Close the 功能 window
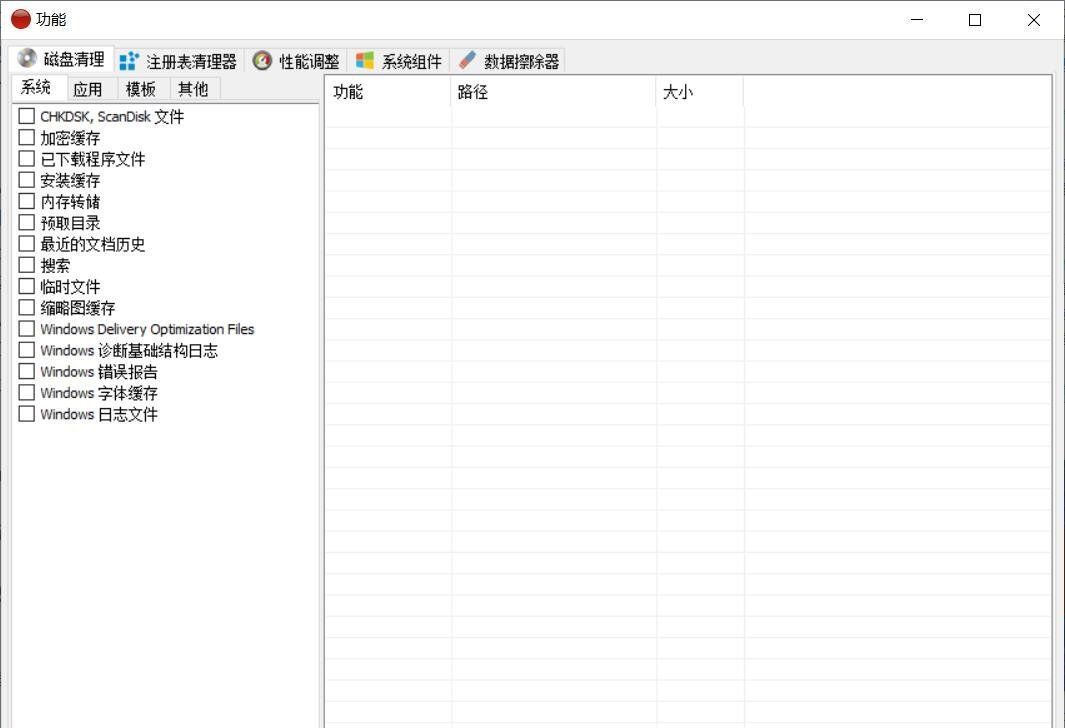 pyautogui.click(x=1034, y=20)
